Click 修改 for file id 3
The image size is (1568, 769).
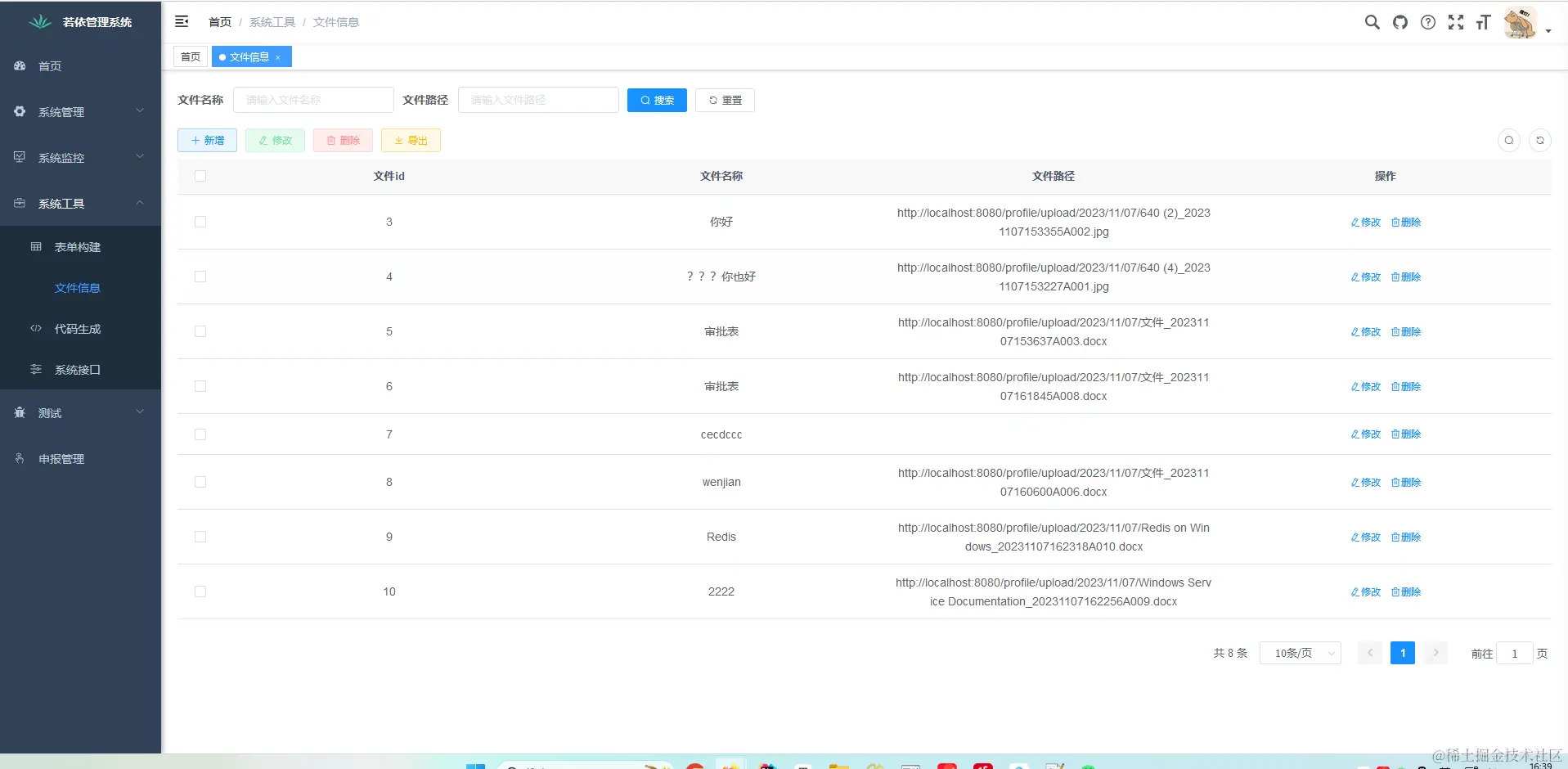pos(1366,222)
